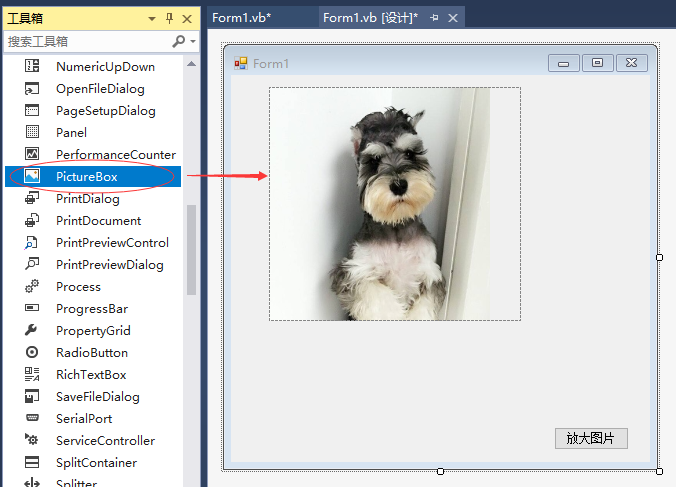Click the Form1 minimize button
The image size is (676, 487).
[x=563, y=63]
